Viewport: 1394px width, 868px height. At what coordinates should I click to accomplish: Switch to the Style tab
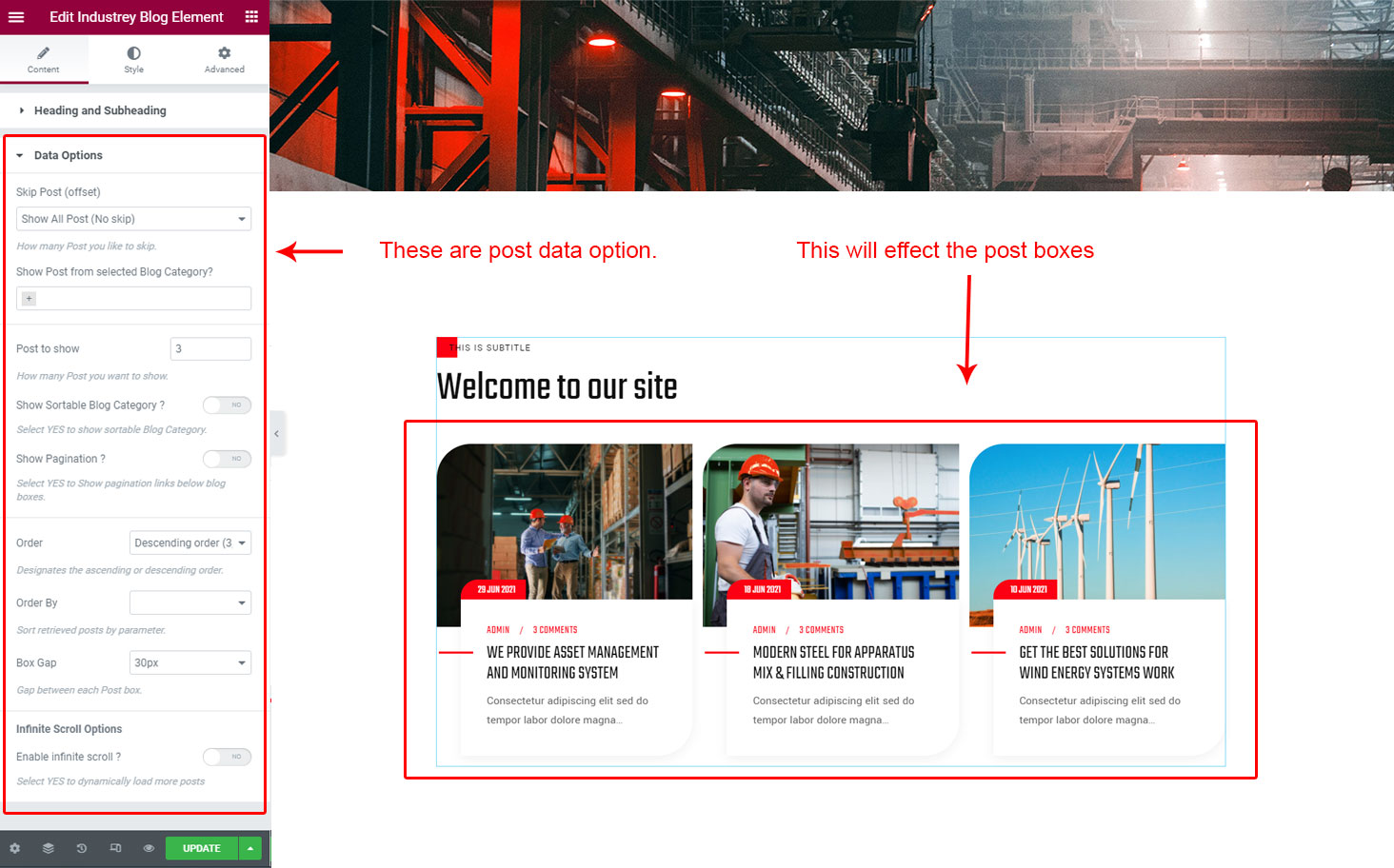(x=133, y=60)
